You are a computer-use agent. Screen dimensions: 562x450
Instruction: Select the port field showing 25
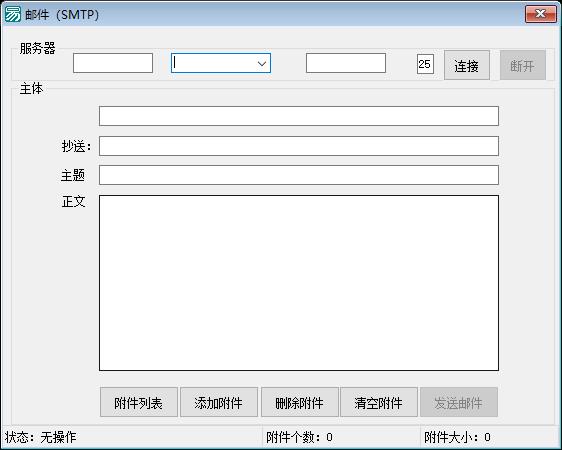(425, 64)
